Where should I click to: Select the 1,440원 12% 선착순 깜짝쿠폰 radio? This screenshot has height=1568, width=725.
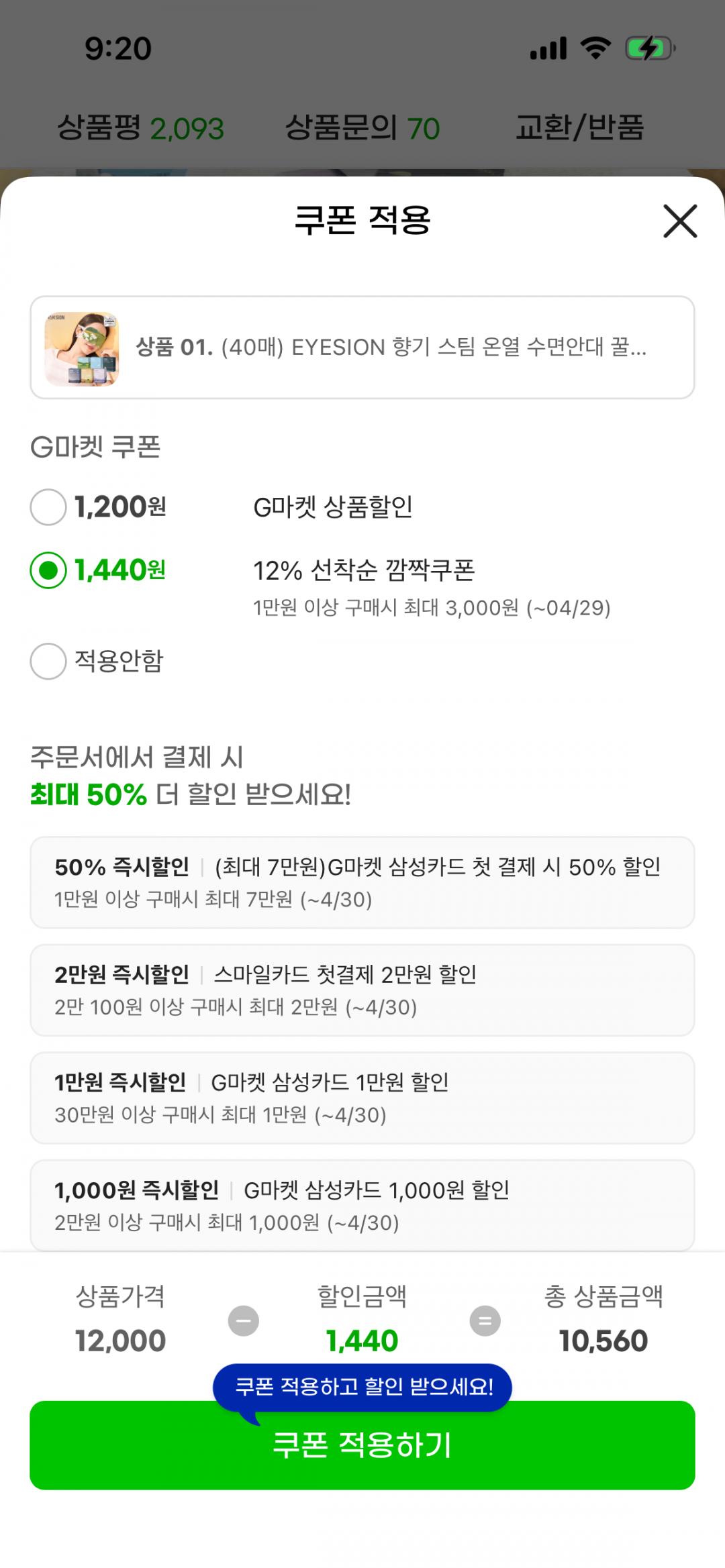tap(48, 570)
